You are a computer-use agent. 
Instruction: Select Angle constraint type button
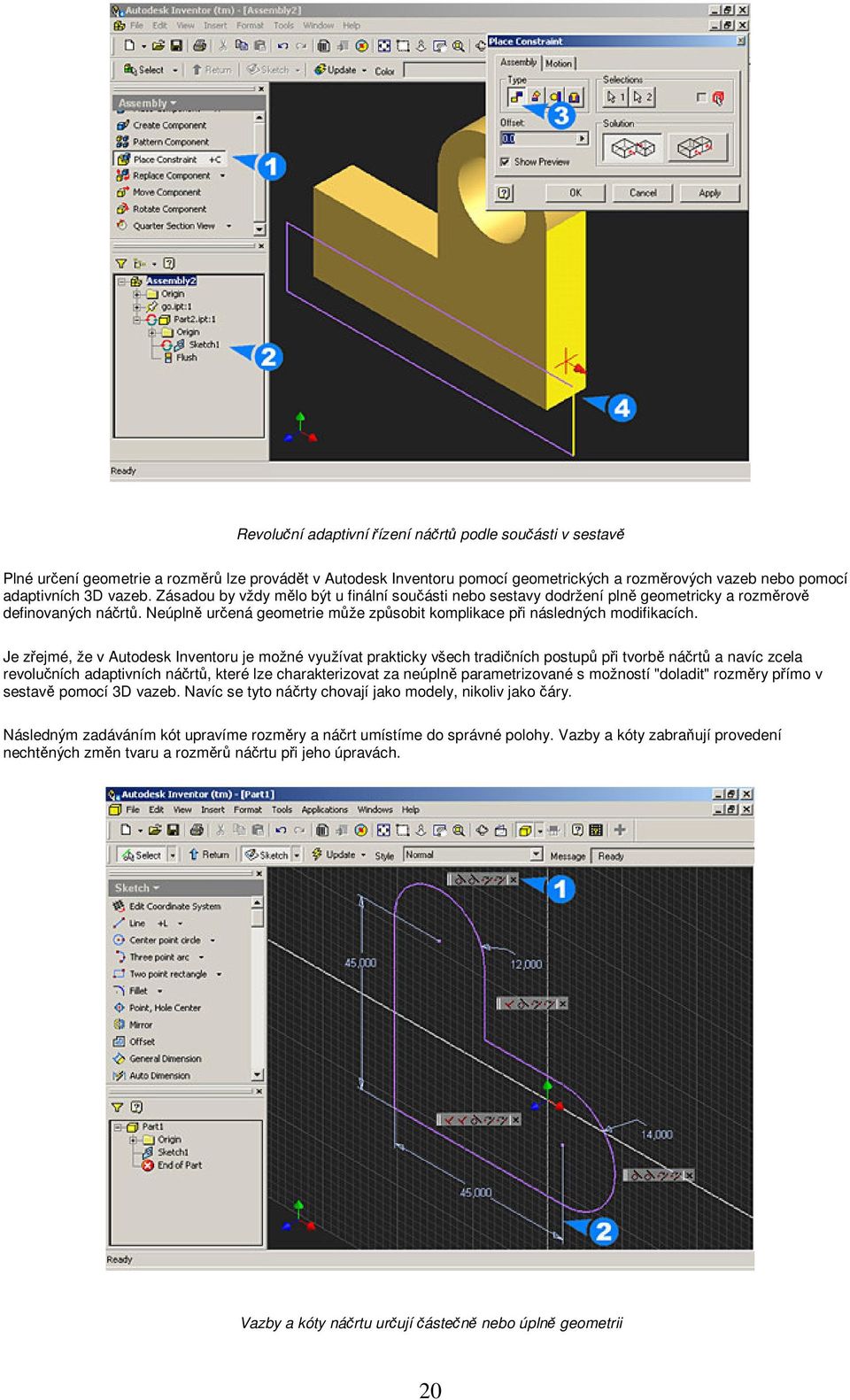coord(536,97)
